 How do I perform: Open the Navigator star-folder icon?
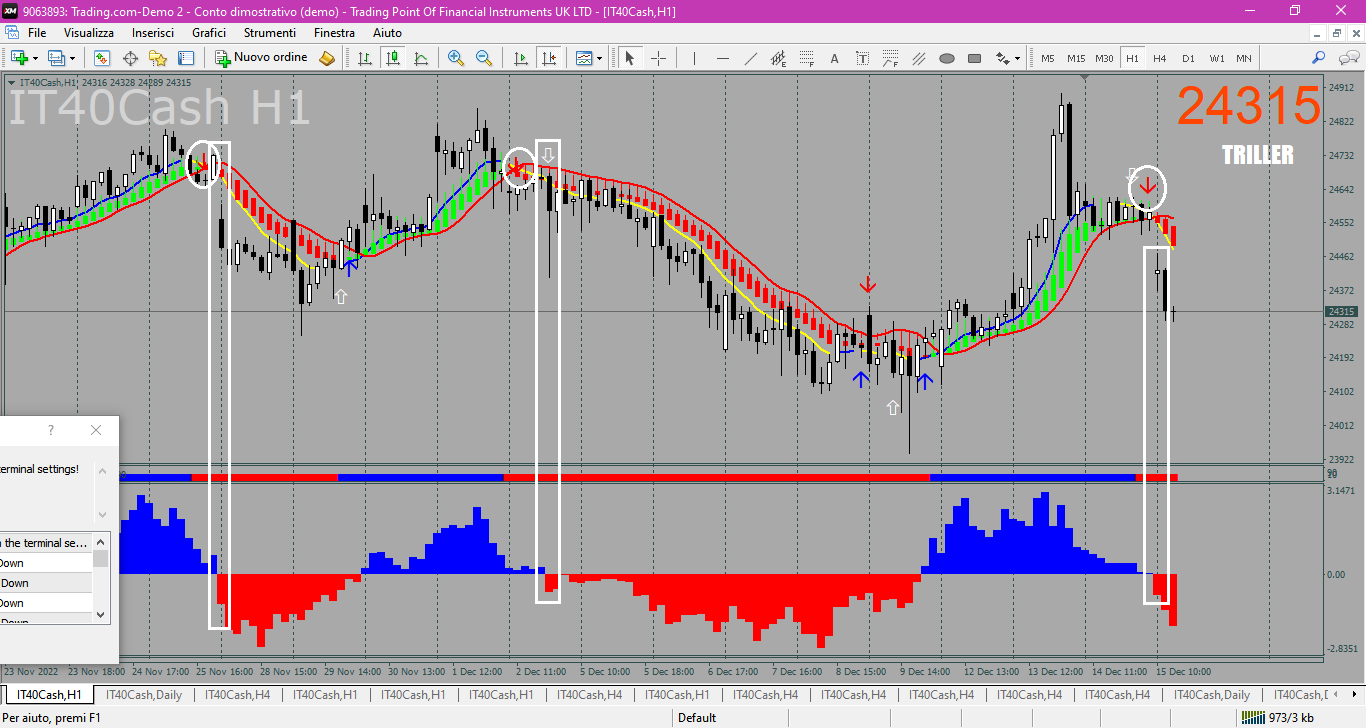158,58
